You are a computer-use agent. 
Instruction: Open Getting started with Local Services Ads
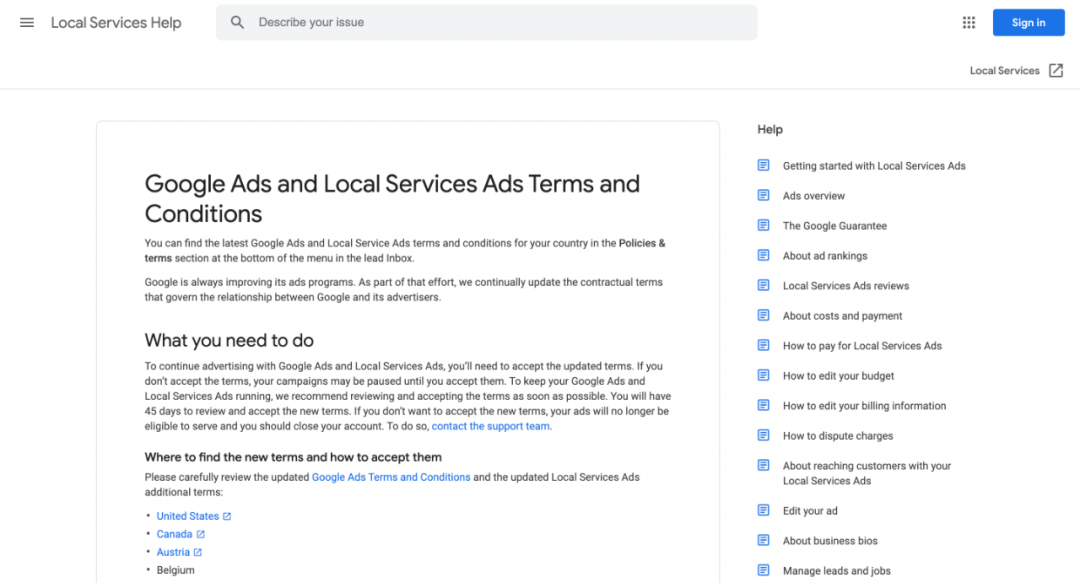coord(874,166)
